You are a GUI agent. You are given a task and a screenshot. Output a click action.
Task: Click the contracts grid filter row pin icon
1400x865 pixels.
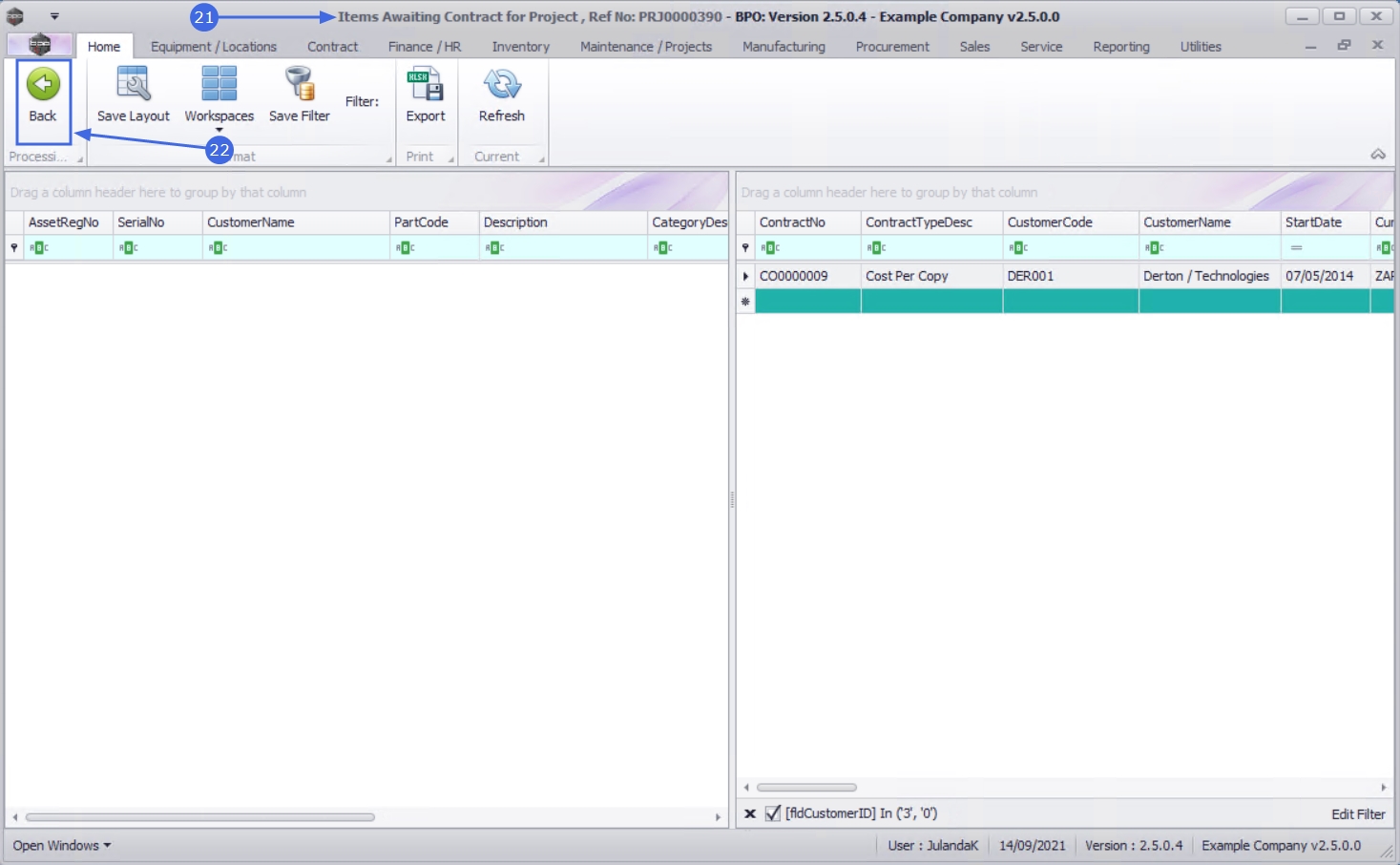coord(745,248)
